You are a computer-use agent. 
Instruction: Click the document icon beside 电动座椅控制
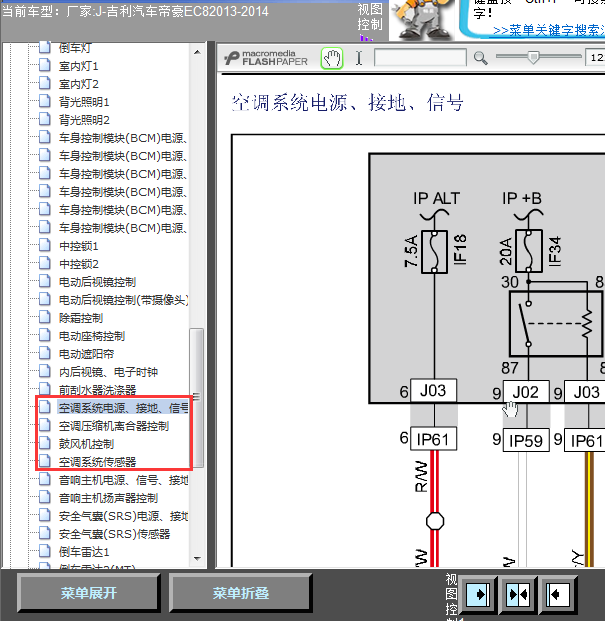click(45, 335)
